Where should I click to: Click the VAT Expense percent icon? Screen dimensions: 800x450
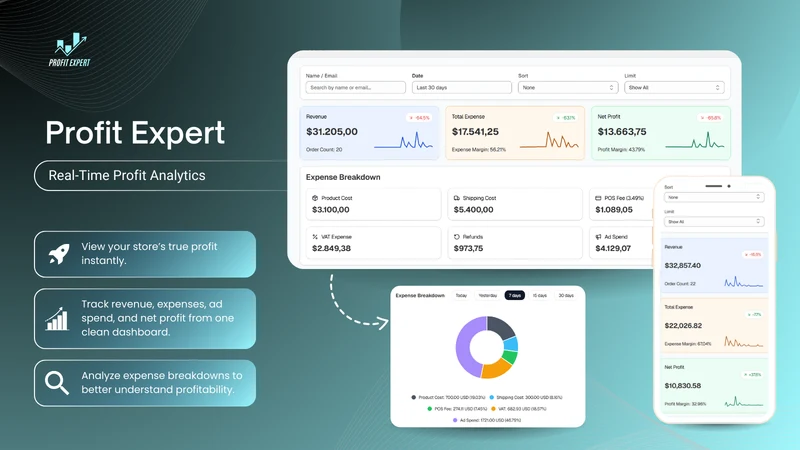point(315,237)
